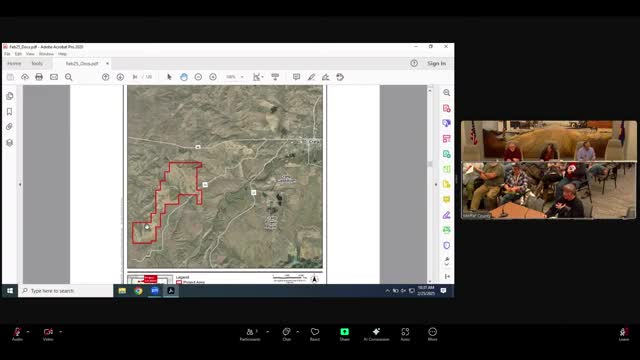640x360 pixels.
Task: Open the Zoom More options
Action: [433, 333]
